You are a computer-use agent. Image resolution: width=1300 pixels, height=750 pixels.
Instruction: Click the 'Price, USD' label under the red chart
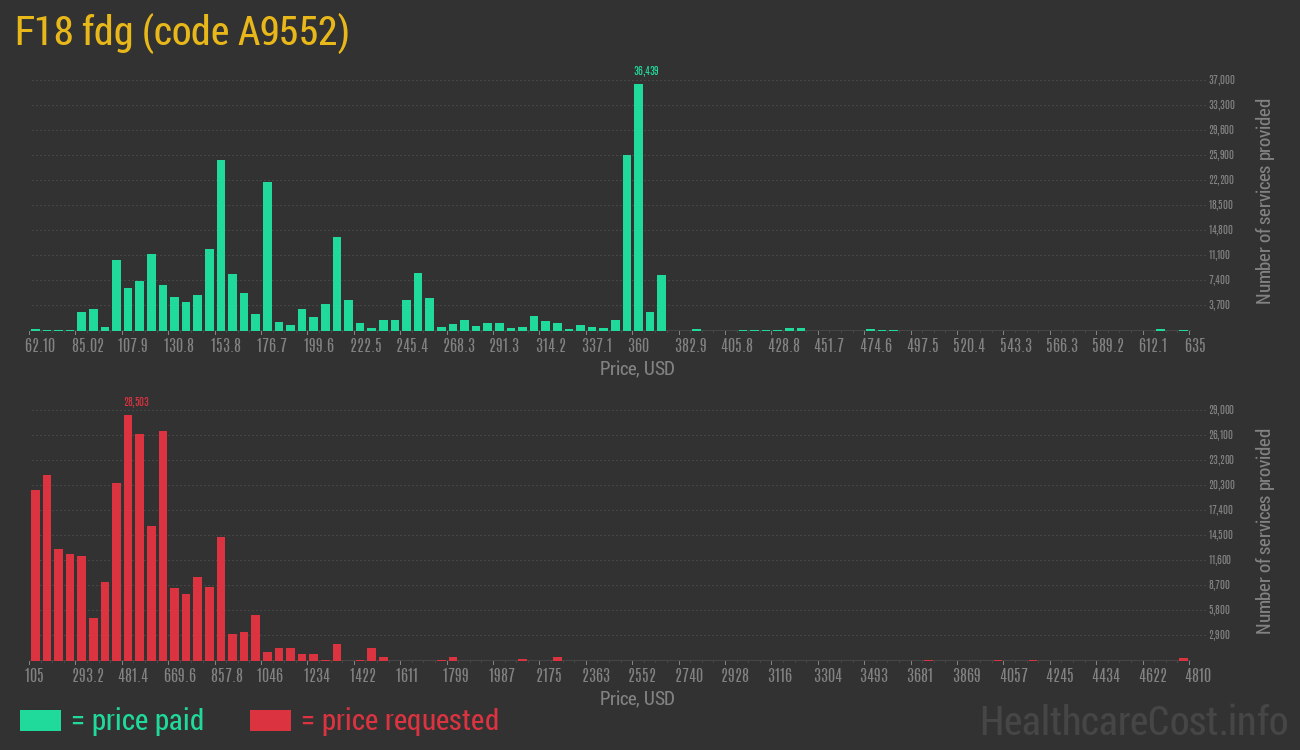pos(637,699)
